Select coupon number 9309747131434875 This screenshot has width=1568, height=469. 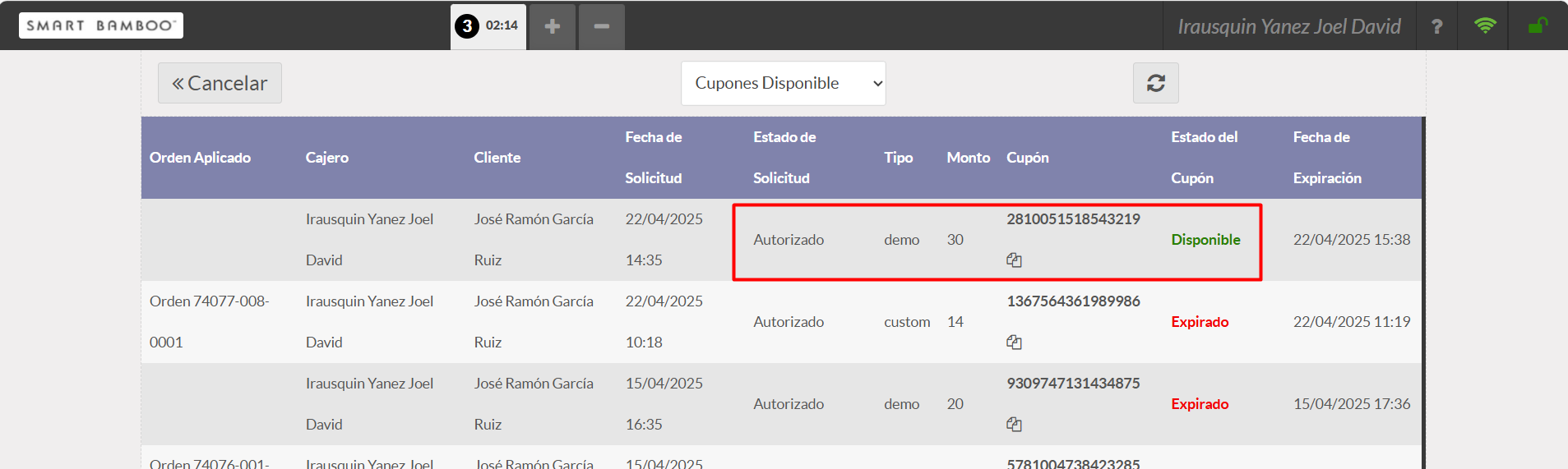(x=1073, y=384)
